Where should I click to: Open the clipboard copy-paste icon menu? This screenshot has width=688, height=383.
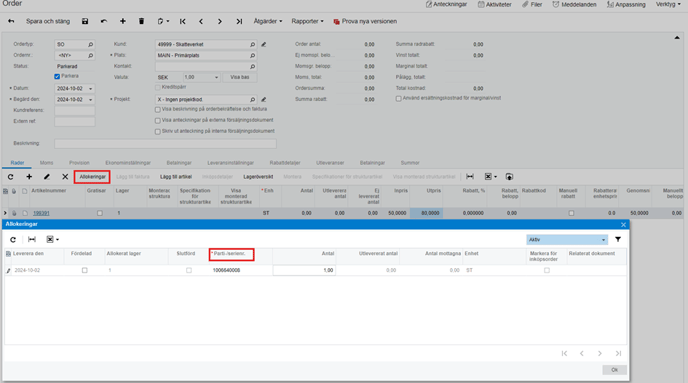pyautogui.click(x=163, y=21)
